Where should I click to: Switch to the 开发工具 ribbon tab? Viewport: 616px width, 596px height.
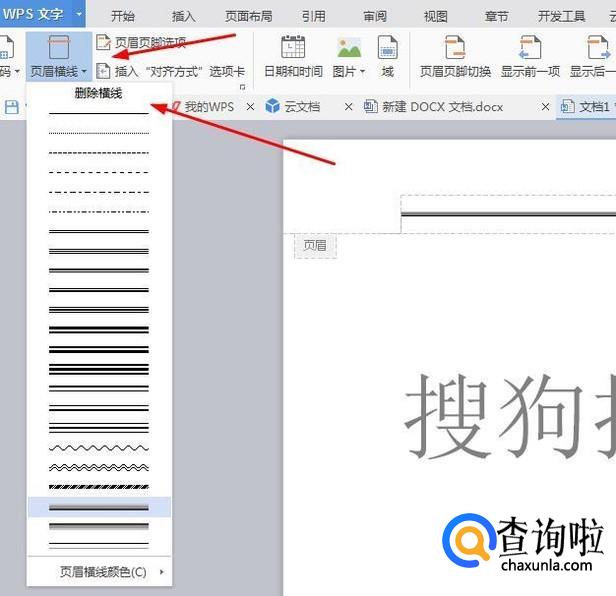561,16
